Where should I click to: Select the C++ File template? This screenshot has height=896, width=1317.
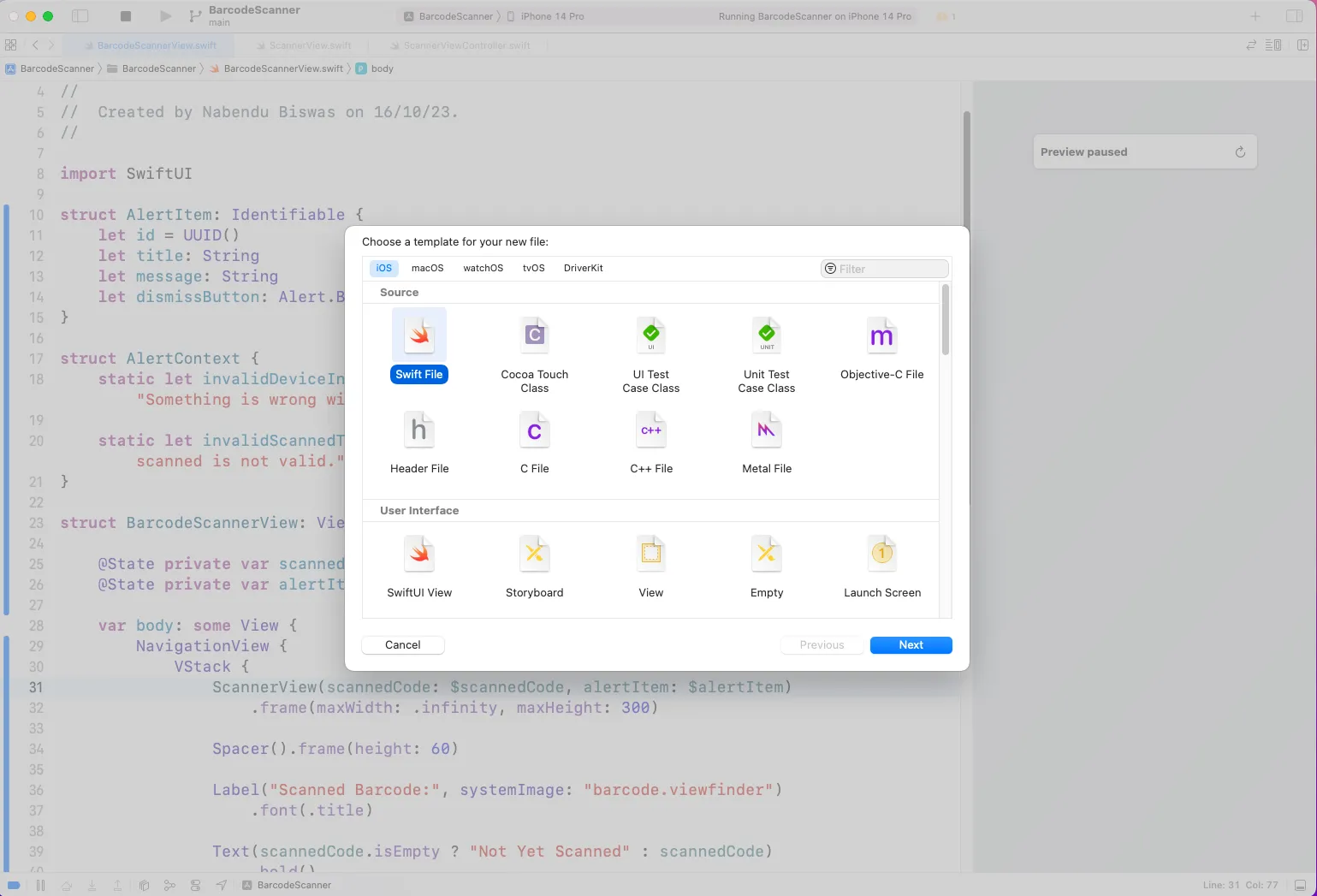tap(651, 442)
